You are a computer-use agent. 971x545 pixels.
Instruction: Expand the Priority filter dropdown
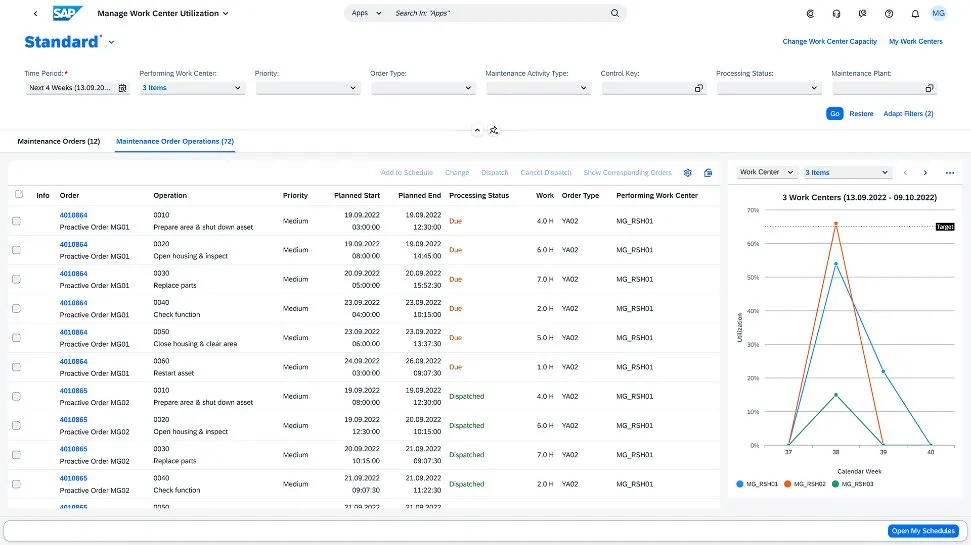[x=353, y=88]
